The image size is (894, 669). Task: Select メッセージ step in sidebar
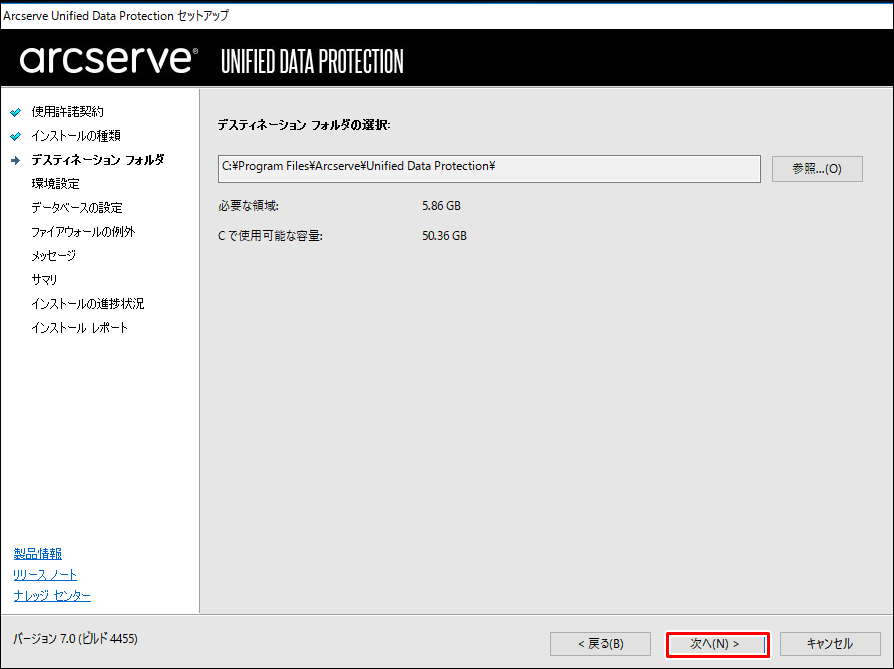click(54, 256)
